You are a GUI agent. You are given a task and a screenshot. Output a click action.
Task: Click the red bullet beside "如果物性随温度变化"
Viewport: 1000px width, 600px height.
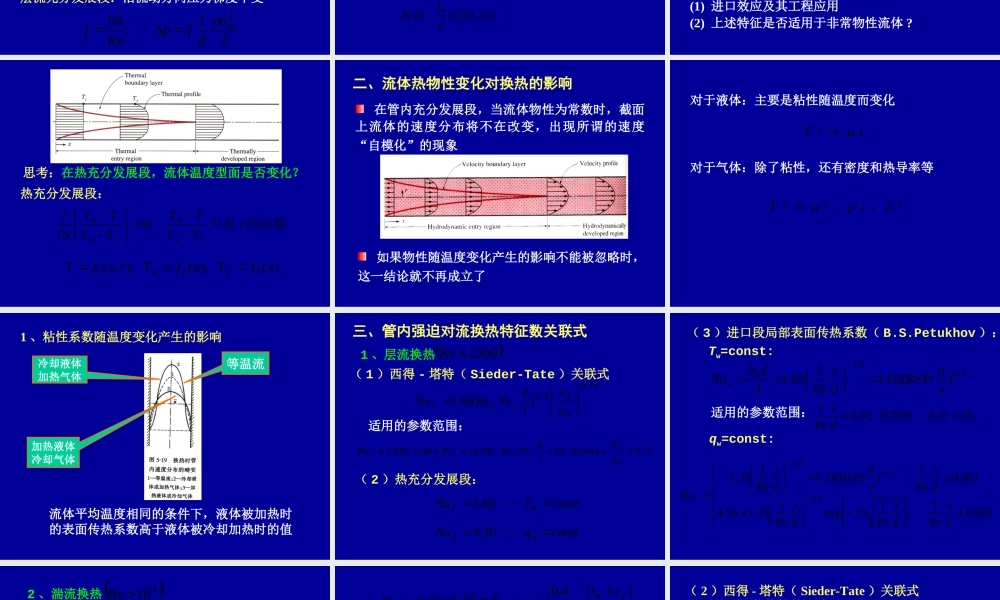point(361,255)
